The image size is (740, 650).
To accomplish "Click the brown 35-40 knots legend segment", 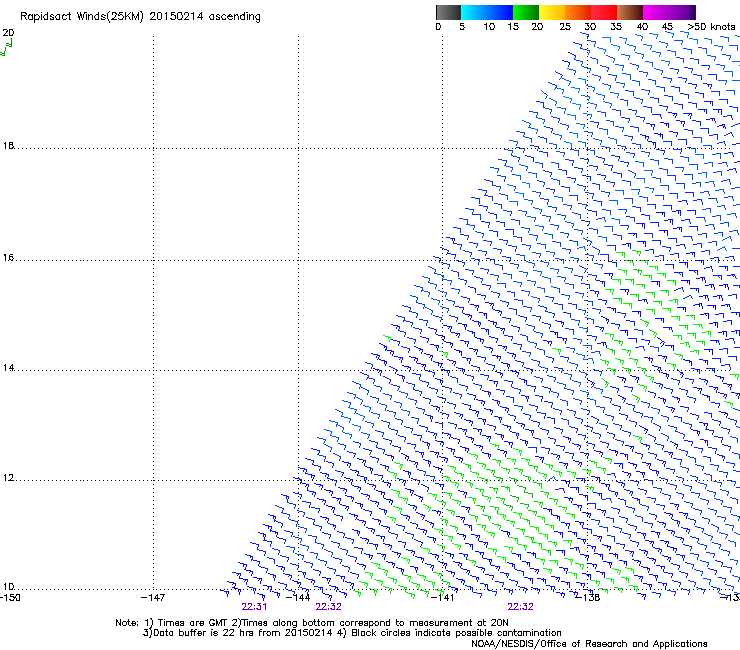I will pyautogui.click(x=630, y=12).
